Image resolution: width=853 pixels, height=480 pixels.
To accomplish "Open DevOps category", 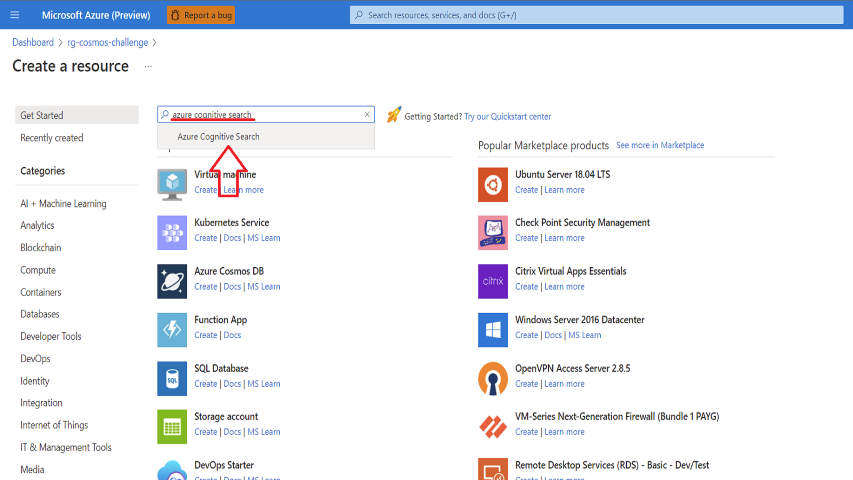I will tap(35, 359).
